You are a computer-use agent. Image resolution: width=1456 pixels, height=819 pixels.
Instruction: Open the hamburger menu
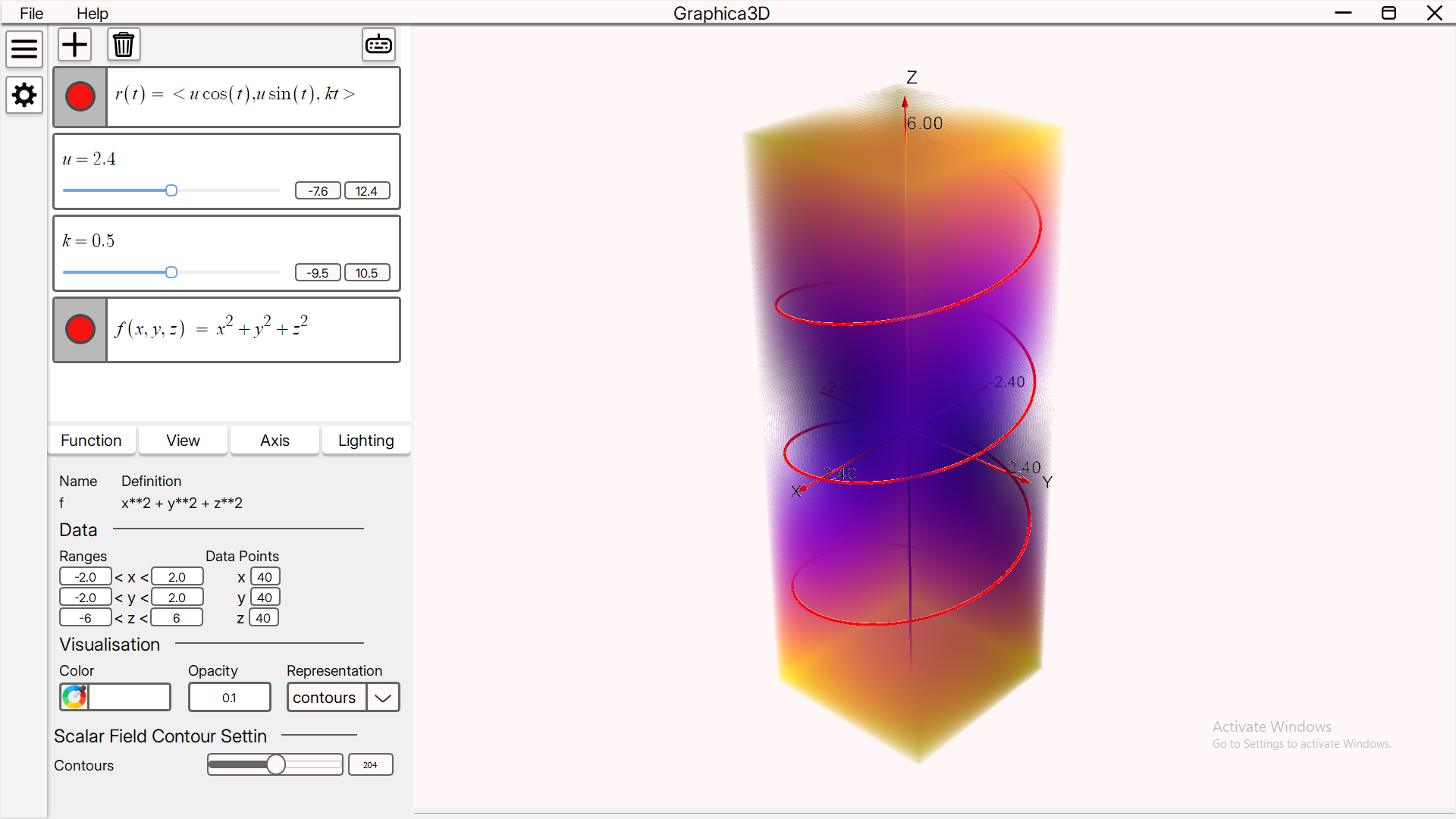tap(24, 49)
